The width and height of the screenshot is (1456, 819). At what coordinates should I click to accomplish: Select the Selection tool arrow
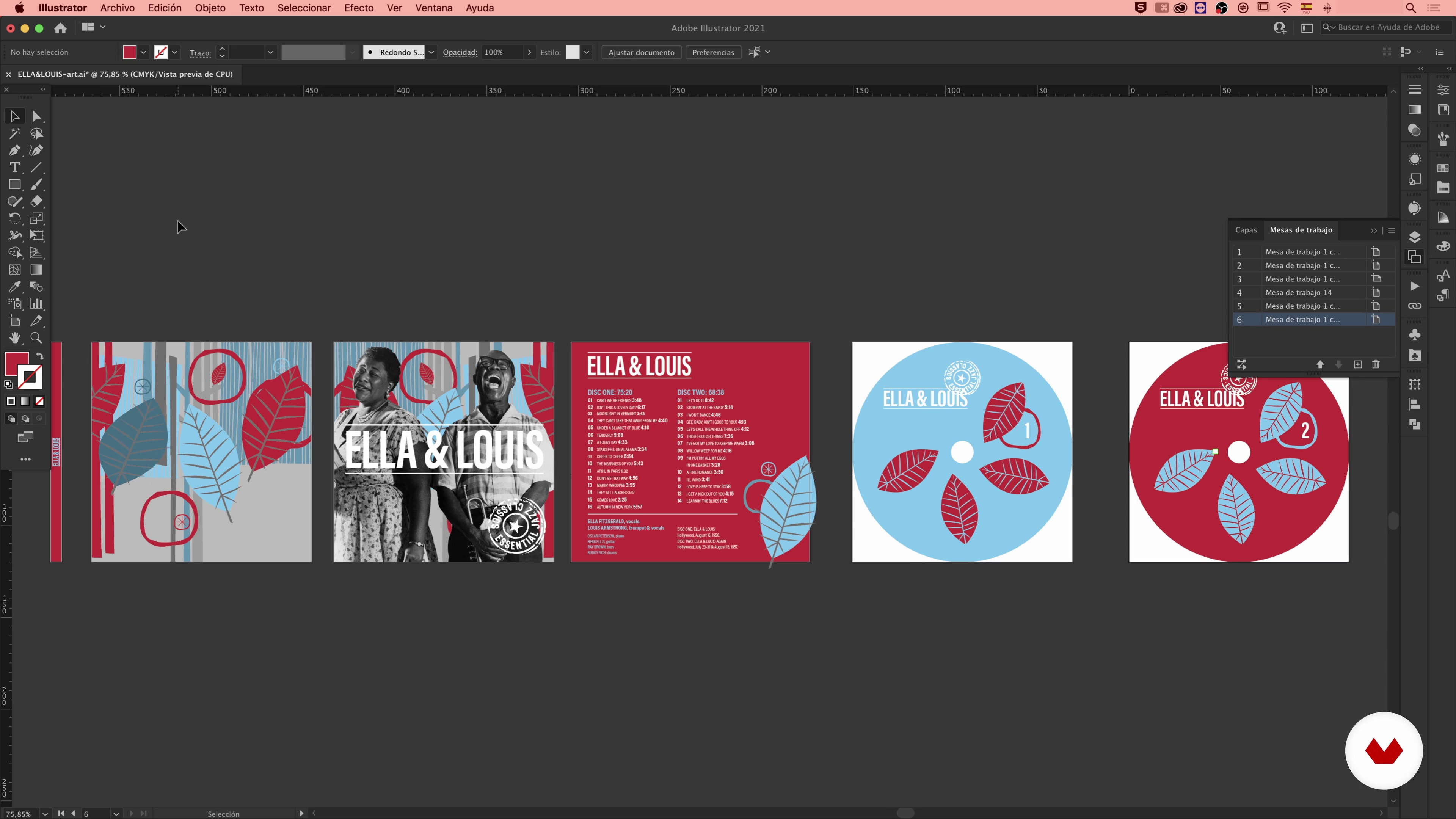(x=15, y=116)
